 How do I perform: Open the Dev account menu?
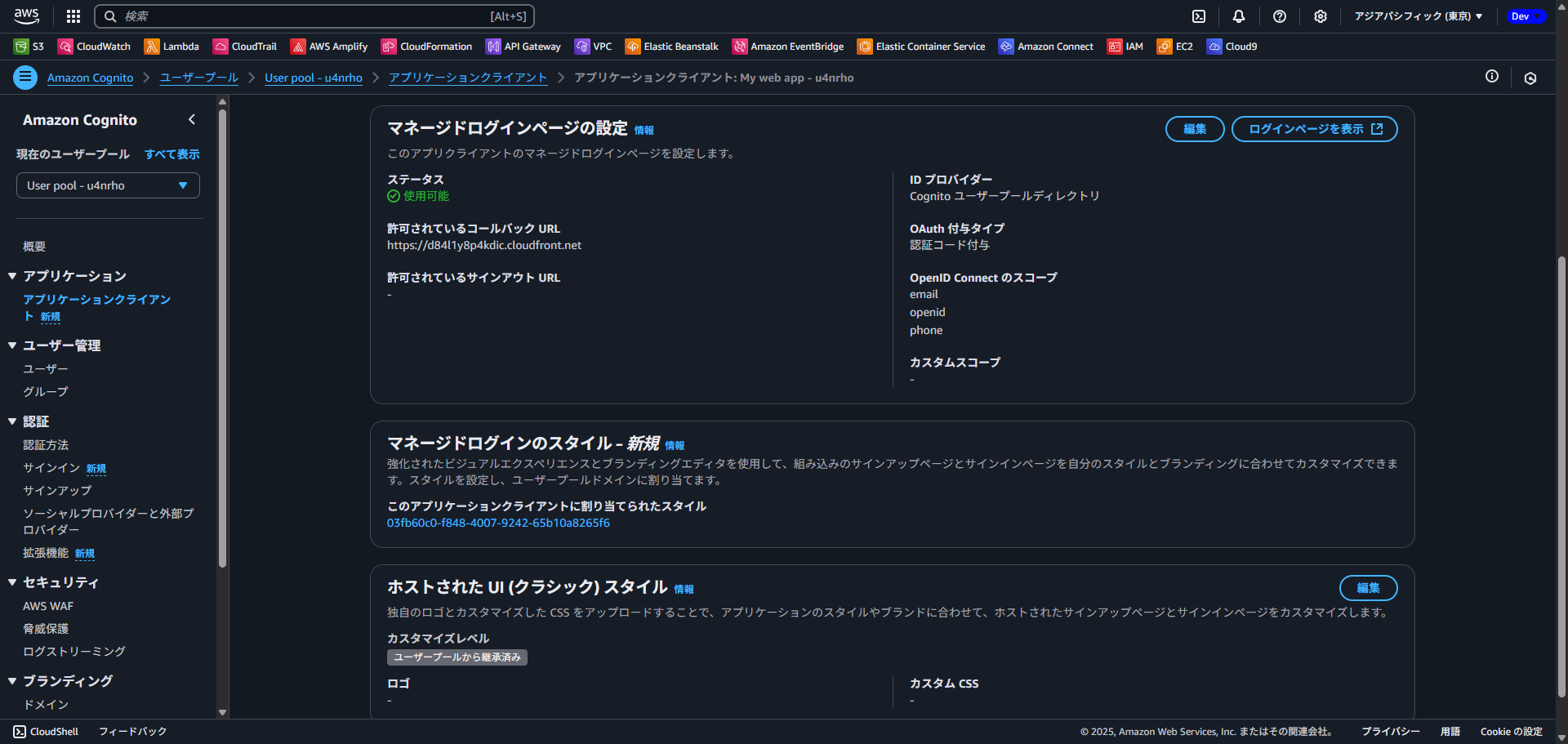click(x=1525, y=16)
